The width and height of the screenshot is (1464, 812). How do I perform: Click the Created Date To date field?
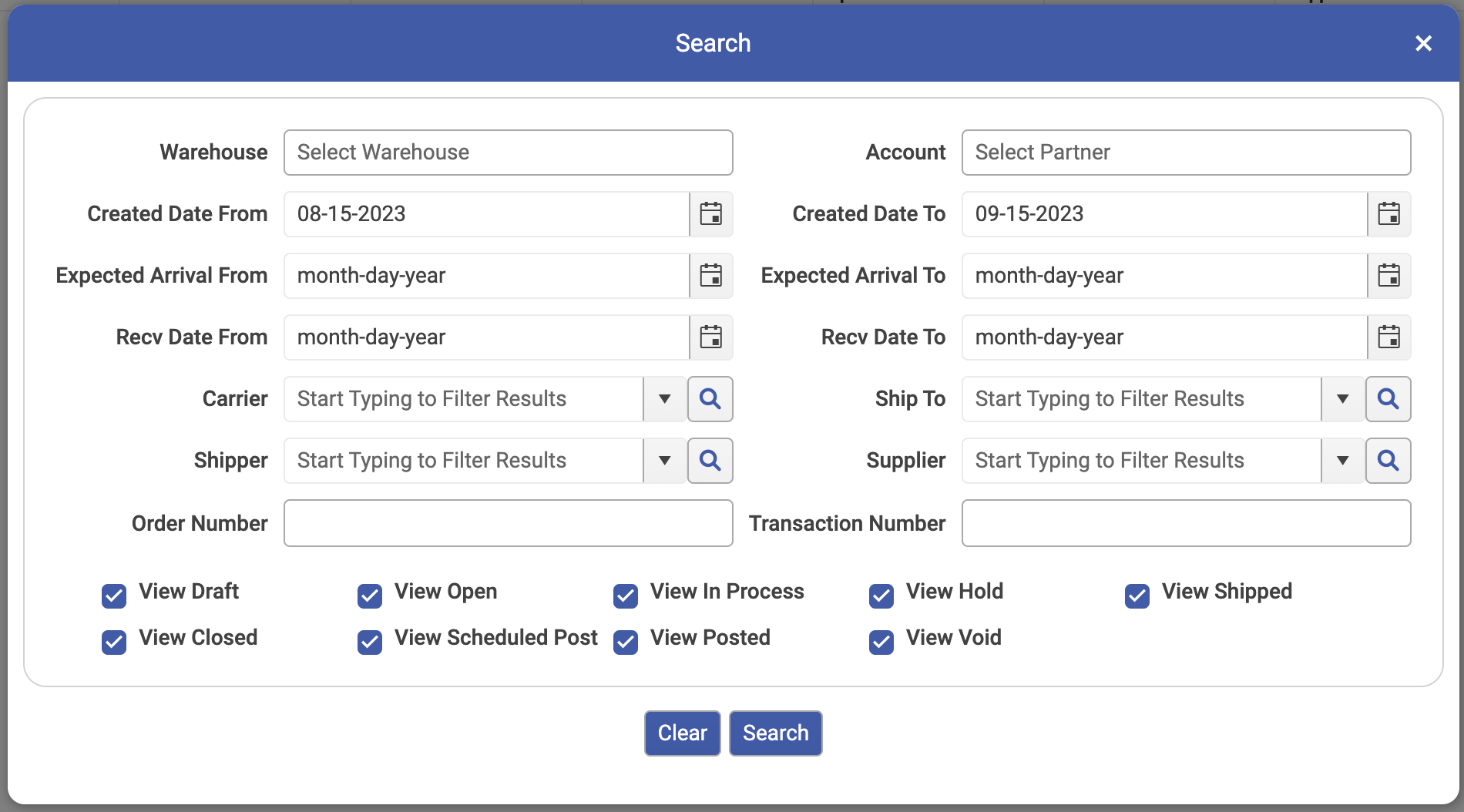1165,214
